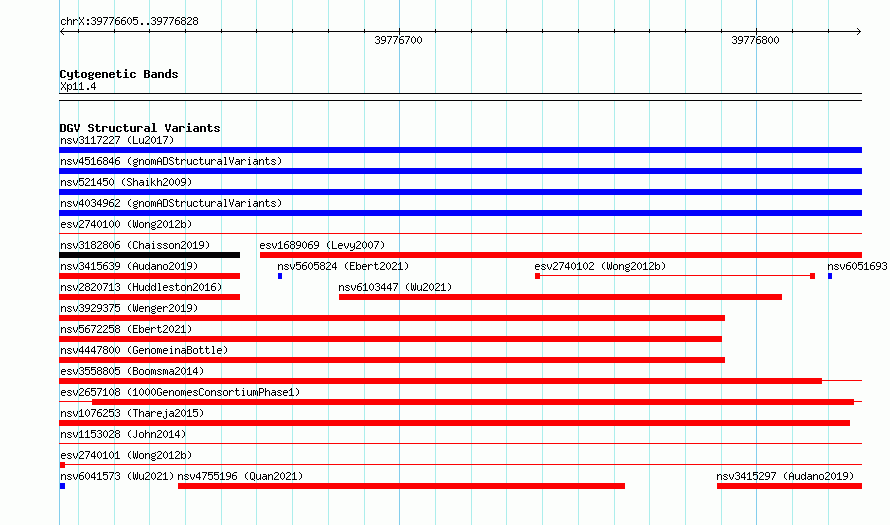Click the red bar under nsv4447800
890x525 pixels.
(x=392, y=360)
